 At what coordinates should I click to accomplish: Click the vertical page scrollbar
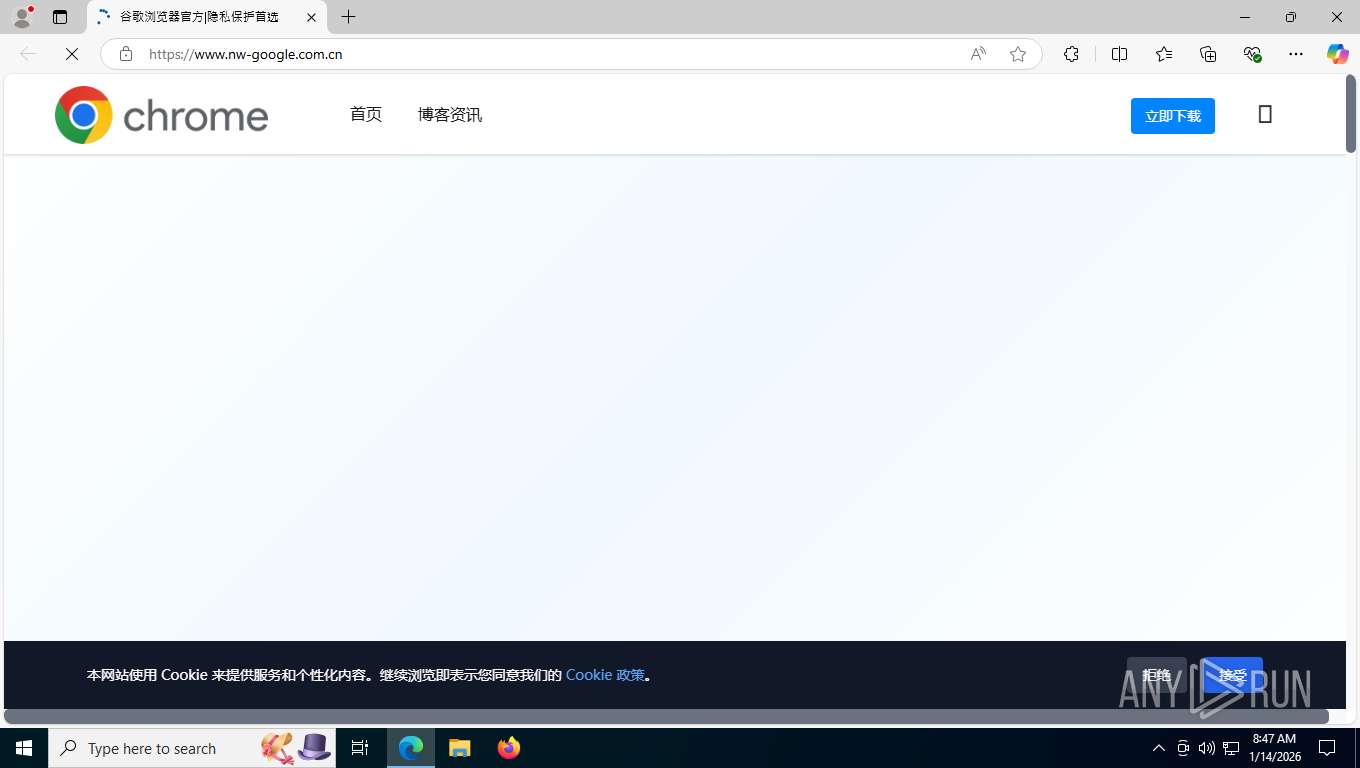pyautogui.click(x=1351, y=113)
